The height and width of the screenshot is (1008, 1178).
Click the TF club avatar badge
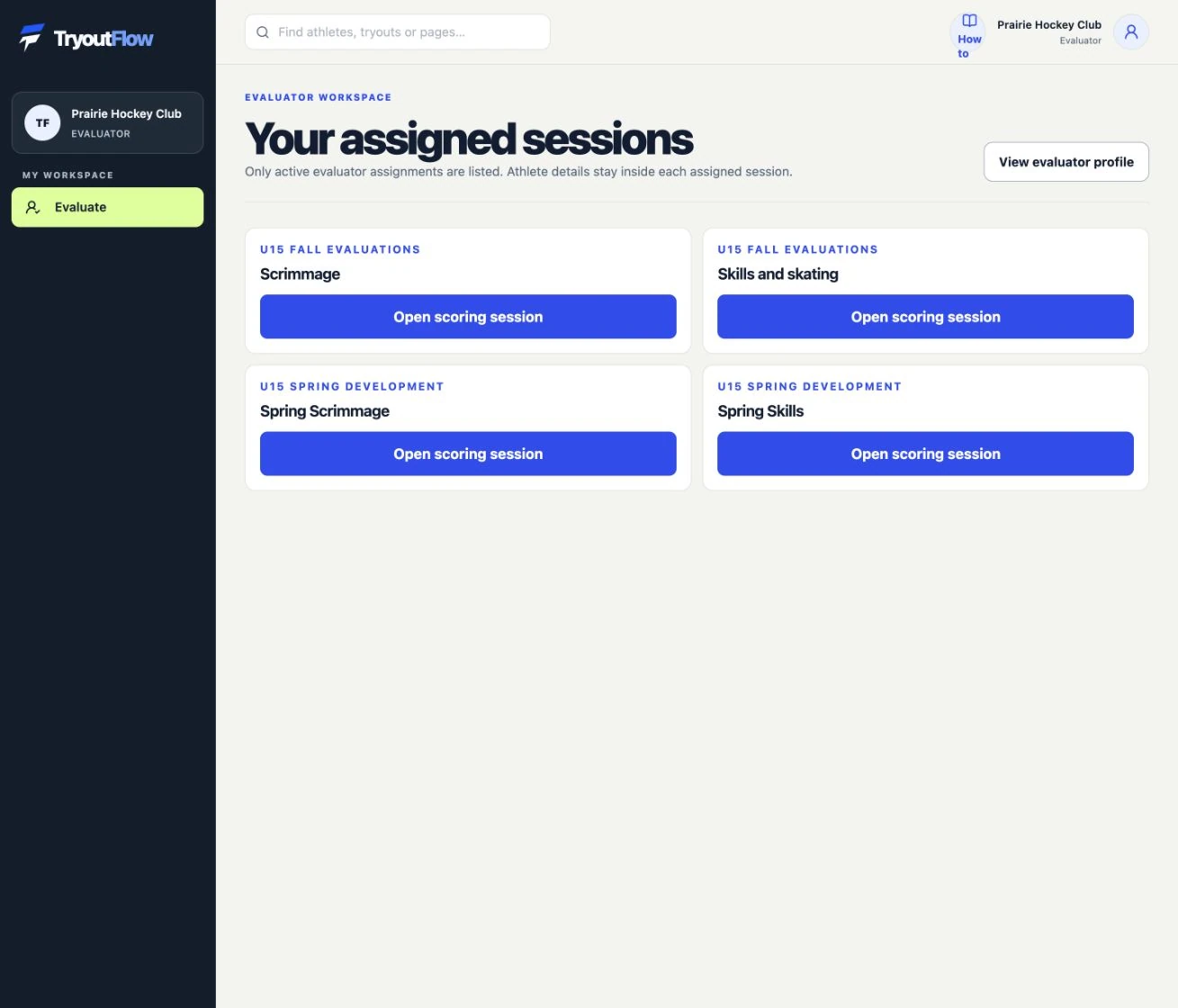click(x=42, y=123)
